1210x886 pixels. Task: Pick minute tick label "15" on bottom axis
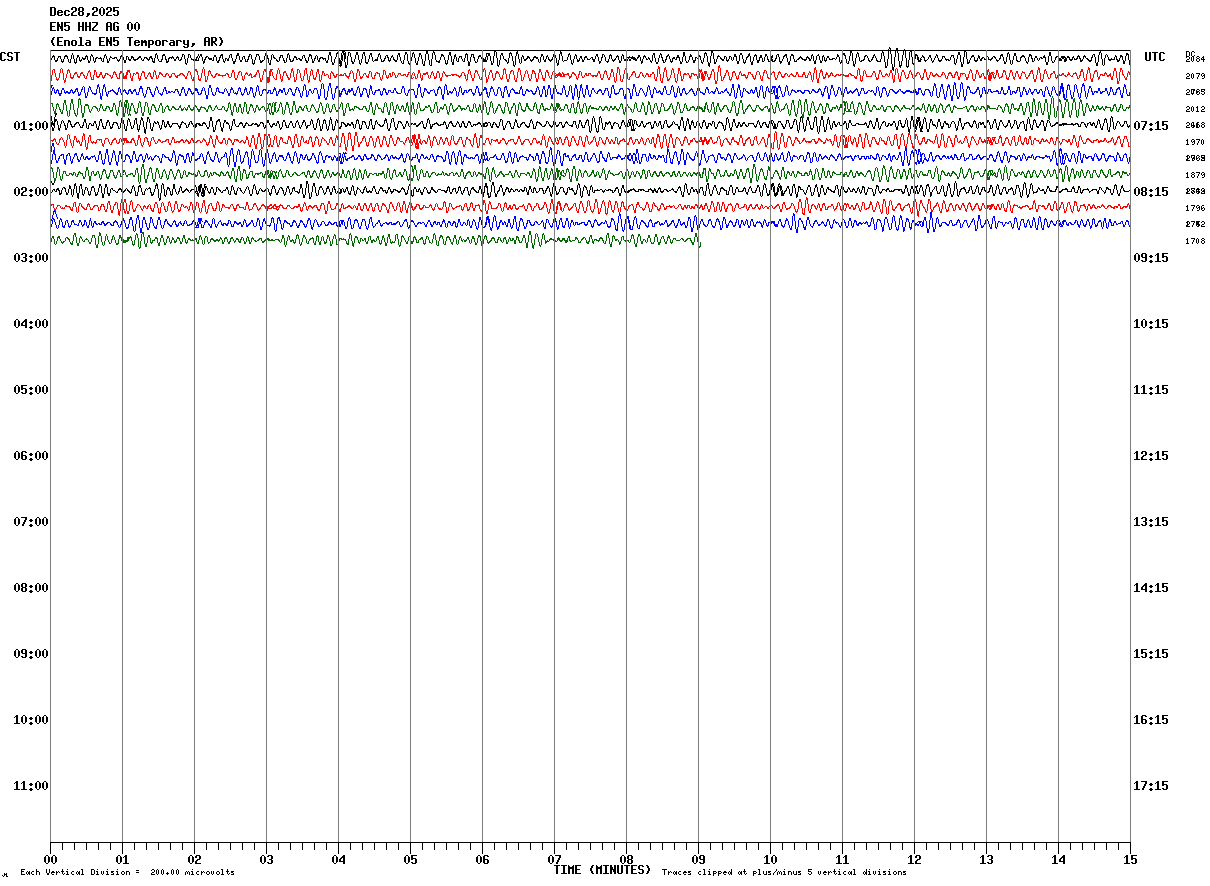(x=1130, y=860)
